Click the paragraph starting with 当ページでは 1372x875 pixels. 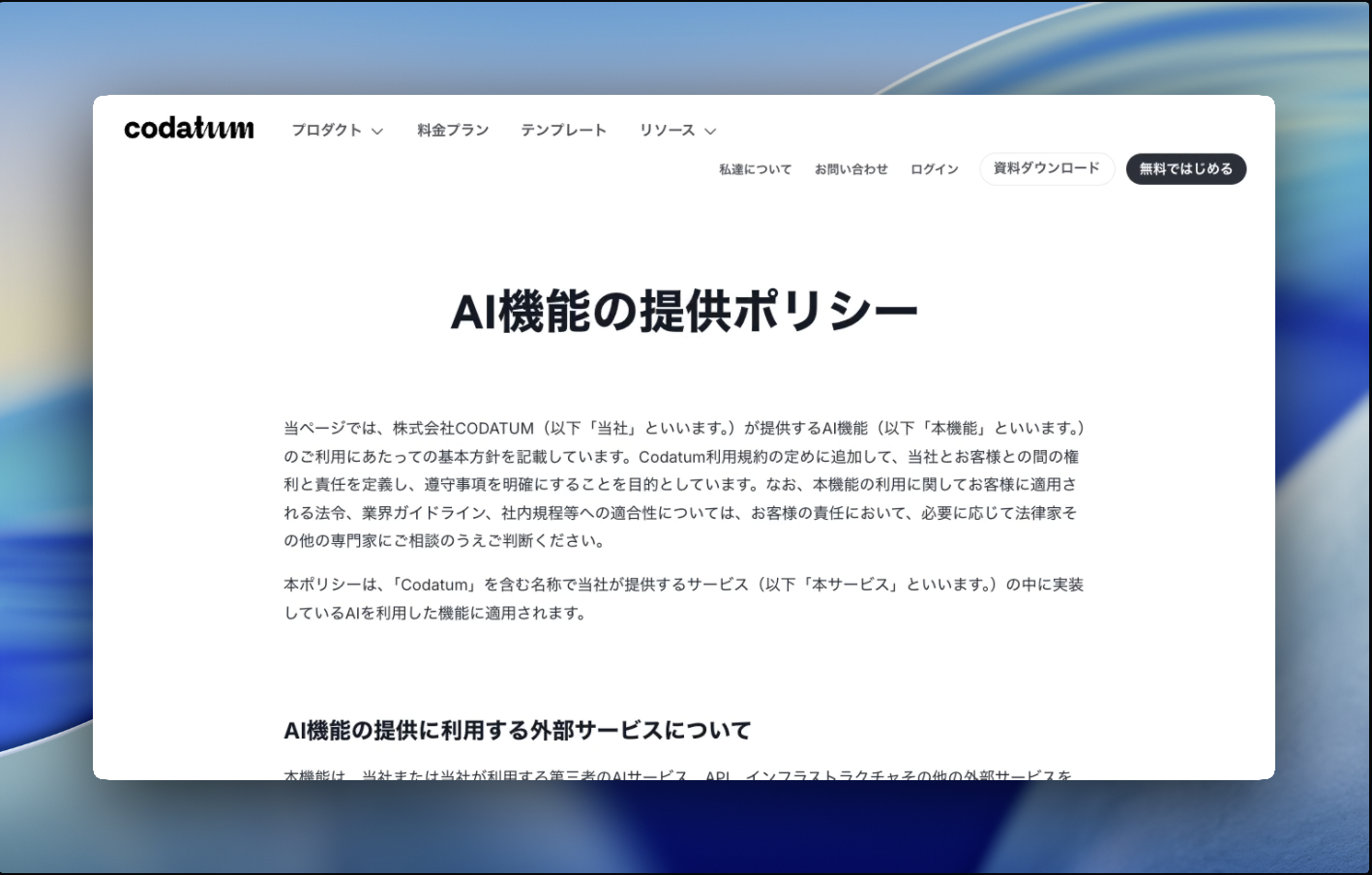click(684, 484)
